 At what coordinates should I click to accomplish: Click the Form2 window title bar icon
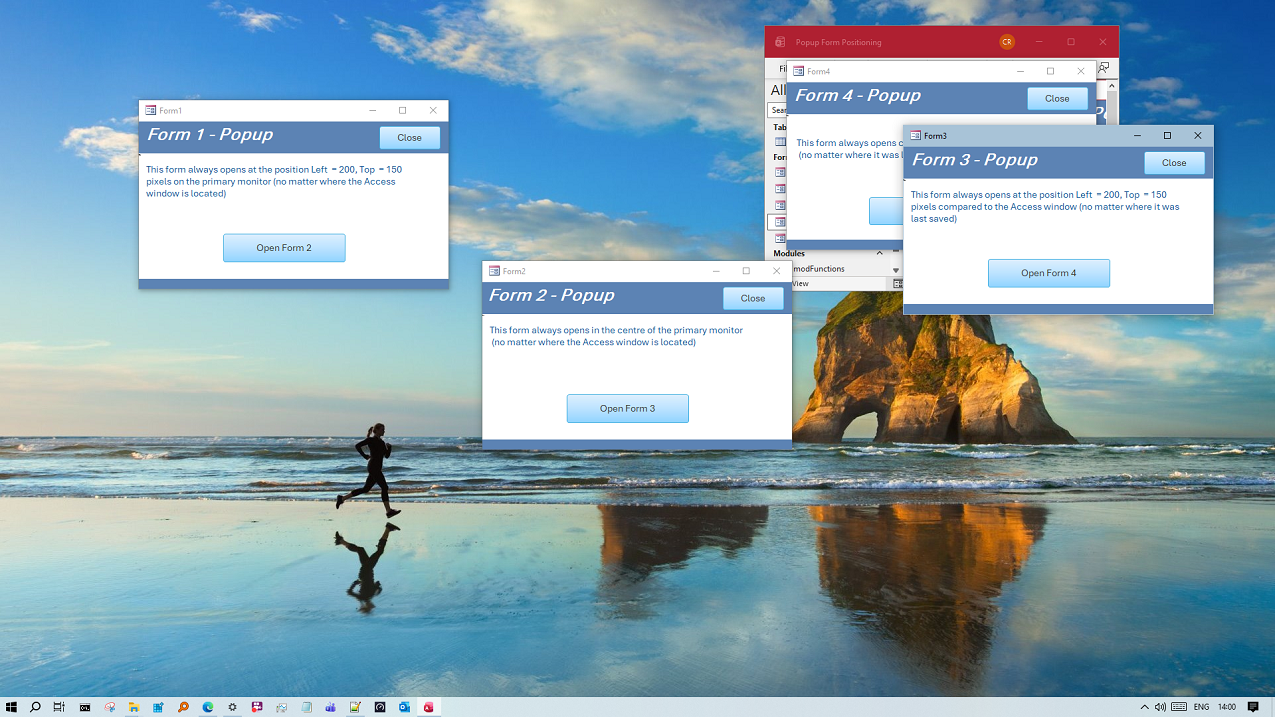coord(494,271)
